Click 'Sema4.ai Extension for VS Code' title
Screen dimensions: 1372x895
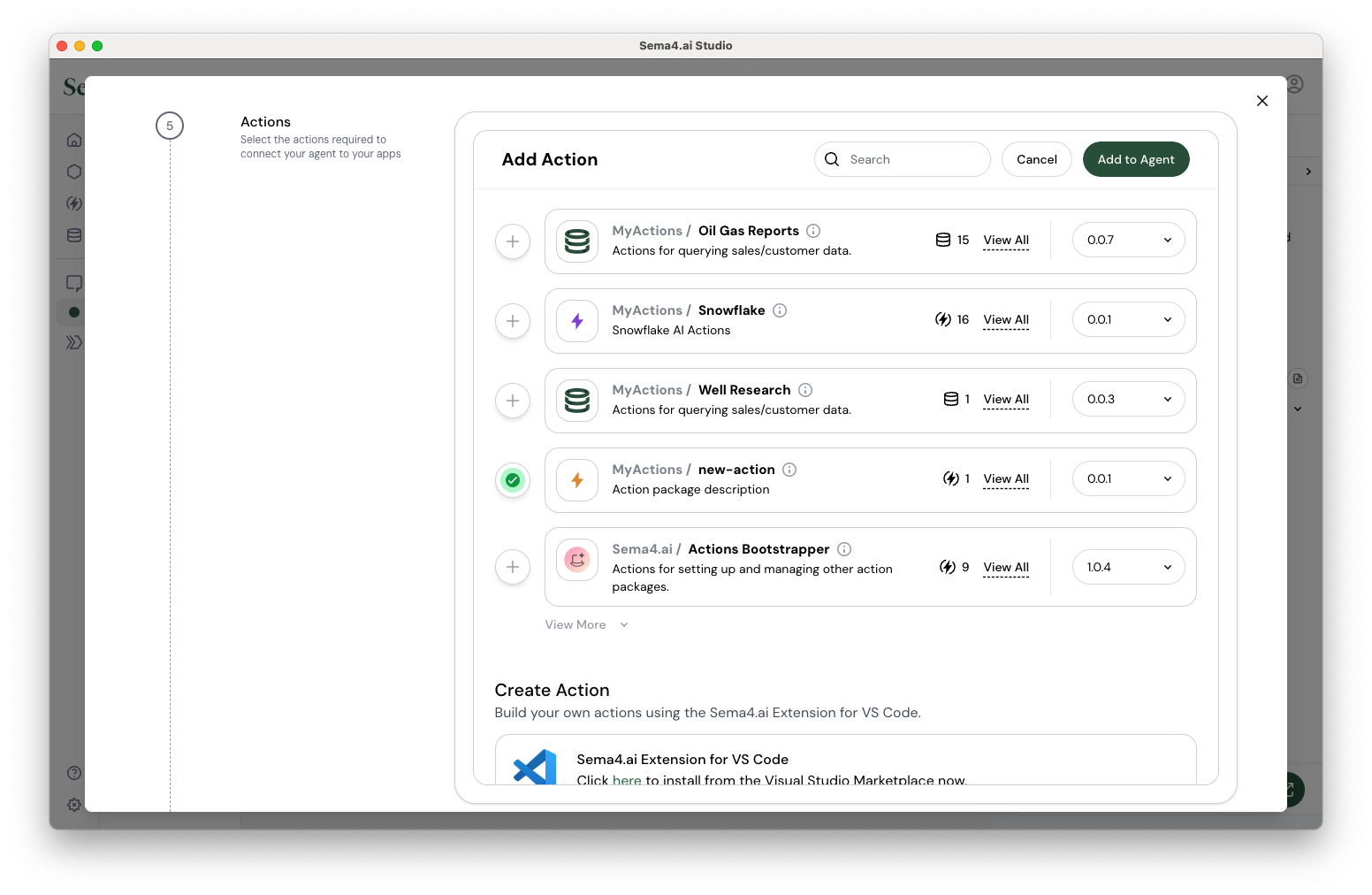pos(682,759)
